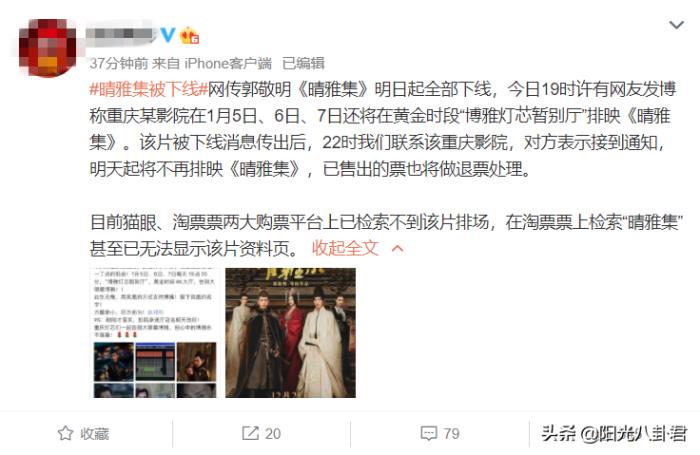View edit history via 已编辑
This screenshot has width=700, height=455.
tap(303, 63)
